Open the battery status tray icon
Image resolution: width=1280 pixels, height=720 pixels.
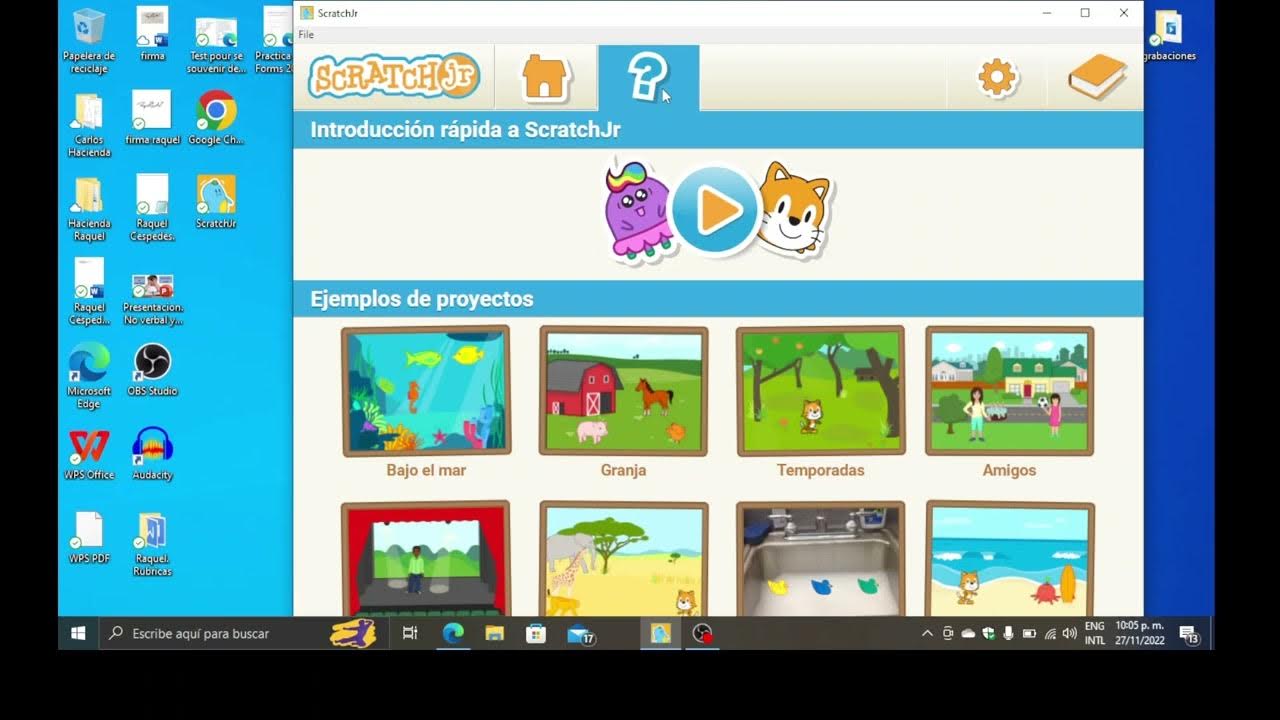1029,633
